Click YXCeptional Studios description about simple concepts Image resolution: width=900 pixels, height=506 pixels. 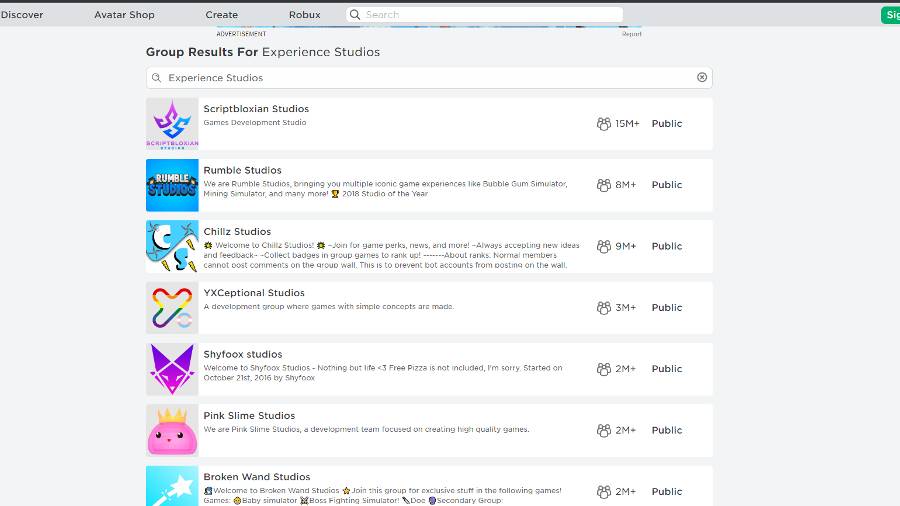[x=328, y=306]
